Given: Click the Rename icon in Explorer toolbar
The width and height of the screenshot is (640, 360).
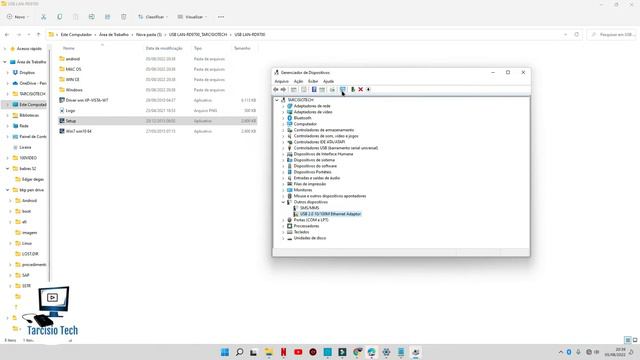Looking at the screenshot, I should coord(91,17).
